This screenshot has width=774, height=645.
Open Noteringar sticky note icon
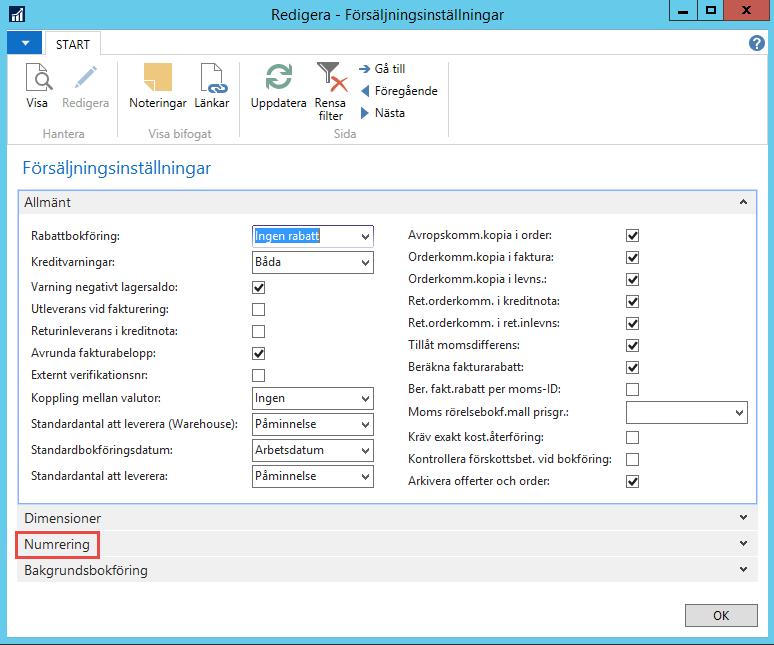click(x=158, y=77)
